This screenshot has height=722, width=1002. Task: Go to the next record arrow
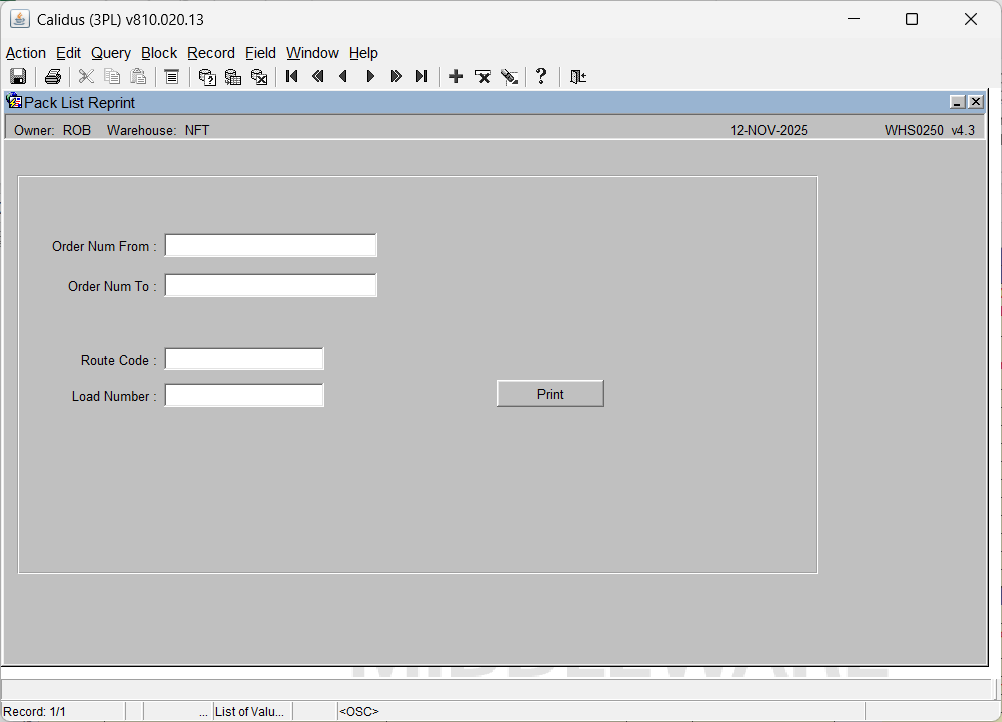click(x=370, y=77)
